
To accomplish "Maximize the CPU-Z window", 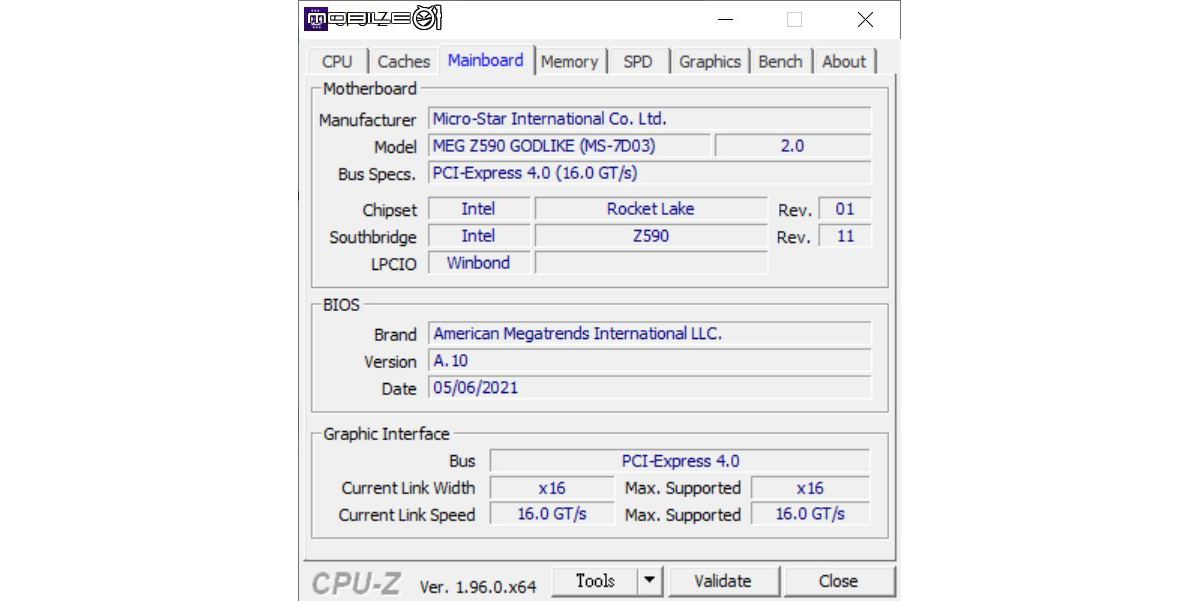I will (x=794, y=19).
